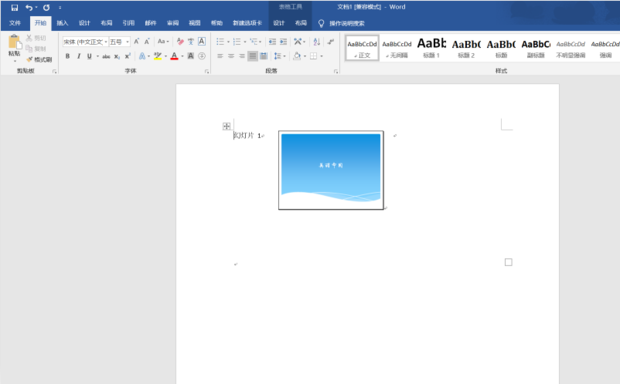Open the Table Tools 布局 tab
Image resolution: width=620 pixels, height=384 pixels.
(301, 23)
